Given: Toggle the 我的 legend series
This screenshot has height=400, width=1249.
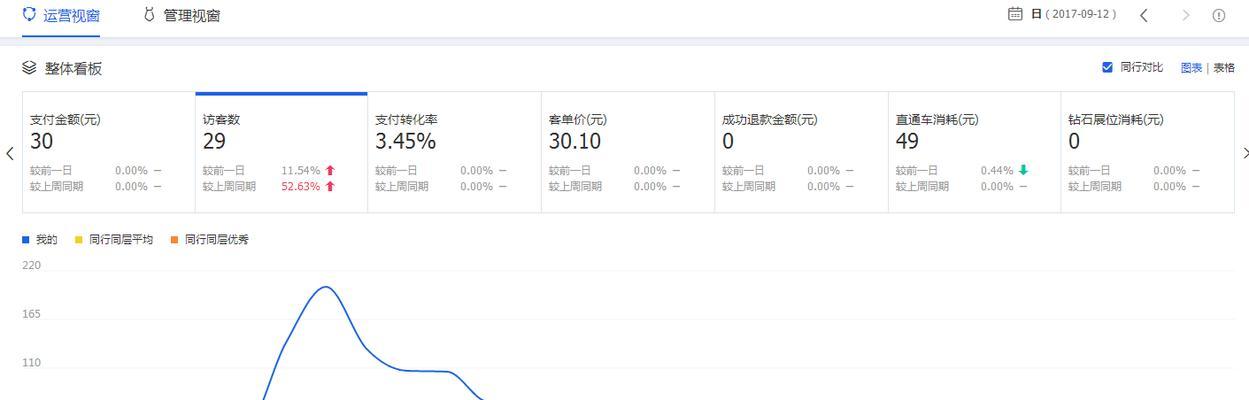Looking at the screenshot, I should pyautogui.click(x=40, y=240).
